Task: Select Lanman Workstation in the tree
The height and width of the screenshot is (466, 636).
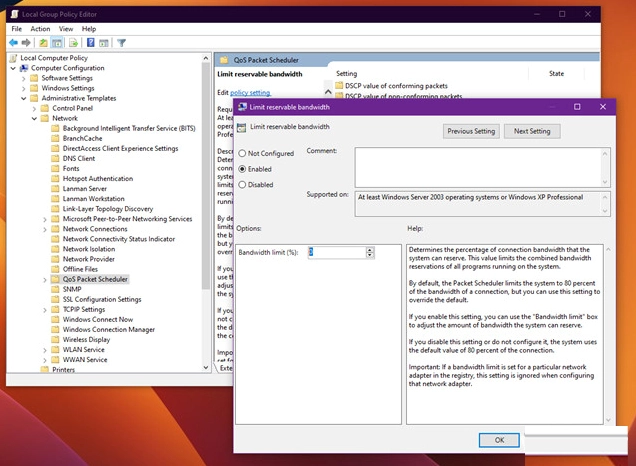Action: 93,199
